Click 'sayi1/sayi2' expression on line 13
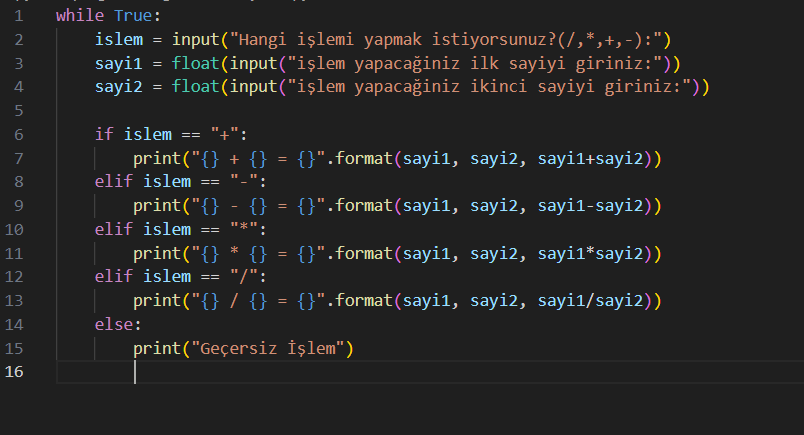This screenshot has height=435, width=804. click(590, 301)
